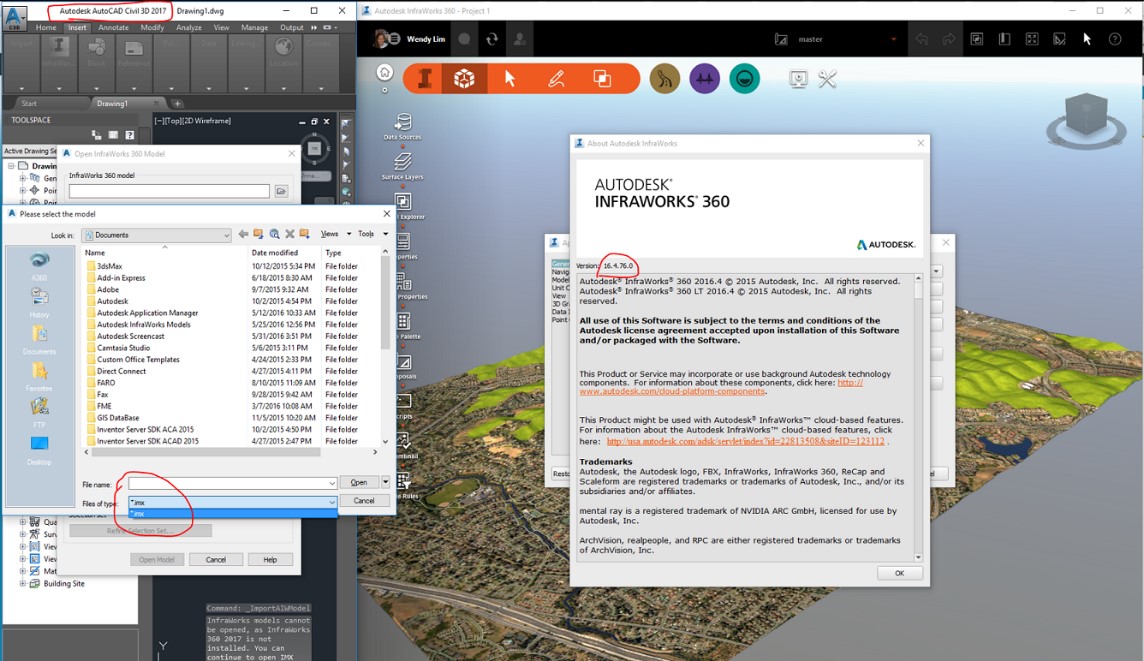Open A360 location in file dialog sidebar

tap(39, 266)
